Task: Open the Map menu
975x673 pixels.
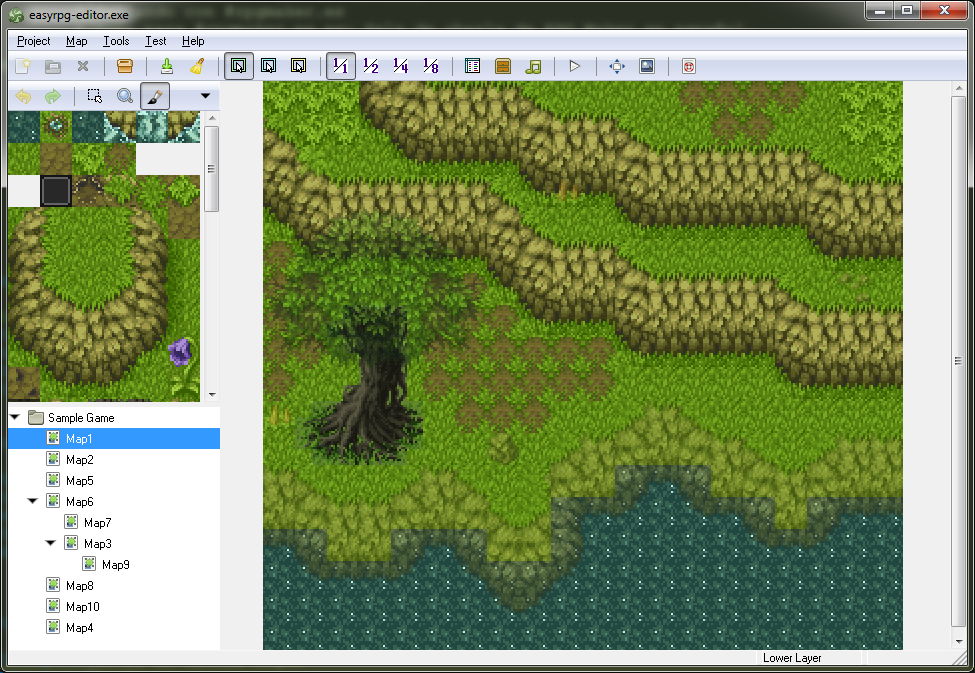Action: (76, 41)
